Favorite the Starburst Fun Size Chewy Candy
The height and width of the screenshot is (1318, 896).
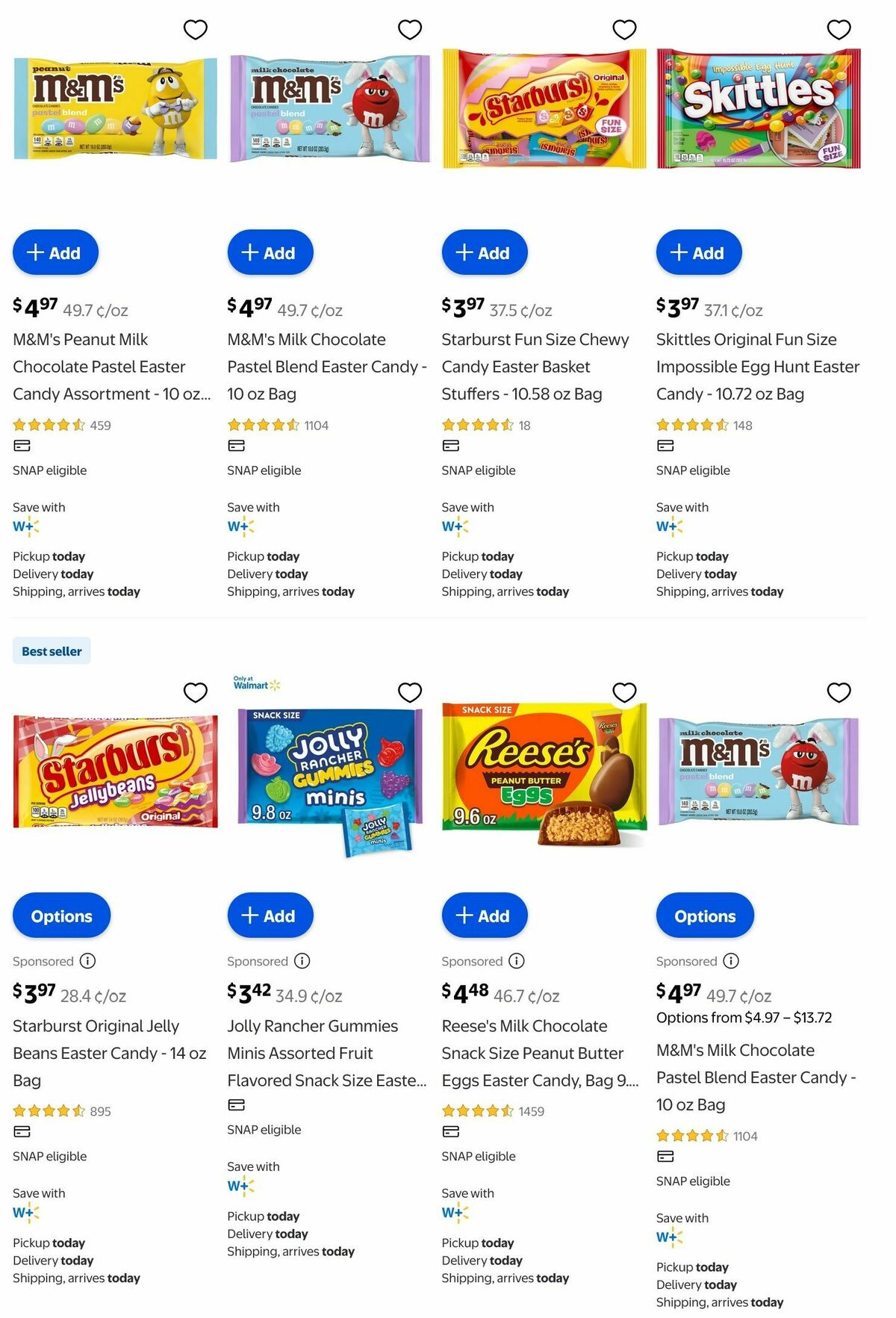coord(623,28)
